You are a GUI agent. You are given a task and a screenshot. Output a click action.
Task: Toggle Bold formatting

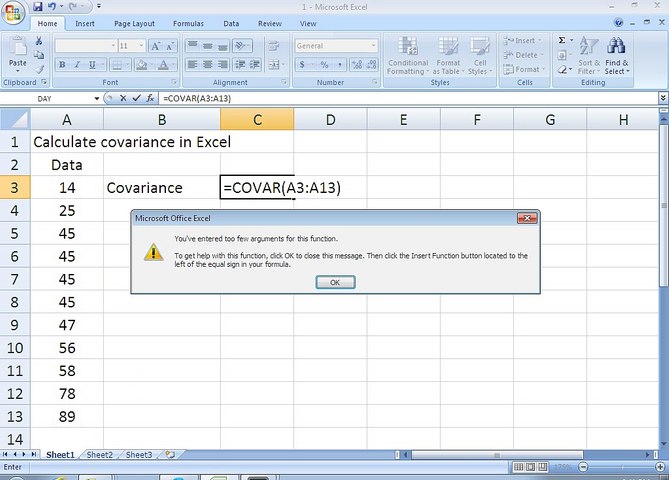62,65
